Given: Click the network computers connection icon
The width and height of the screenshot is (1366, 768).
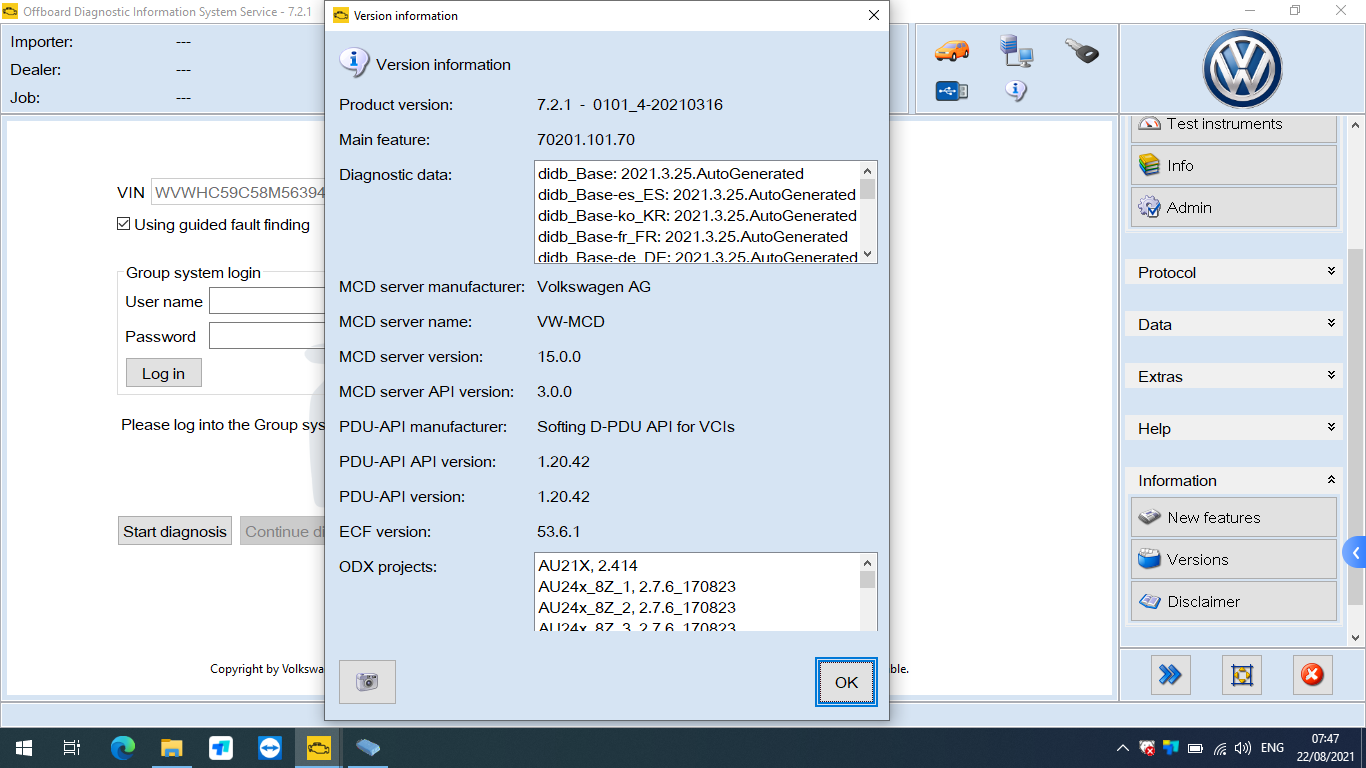Looking at the screenshot, I should [1016, 50].
